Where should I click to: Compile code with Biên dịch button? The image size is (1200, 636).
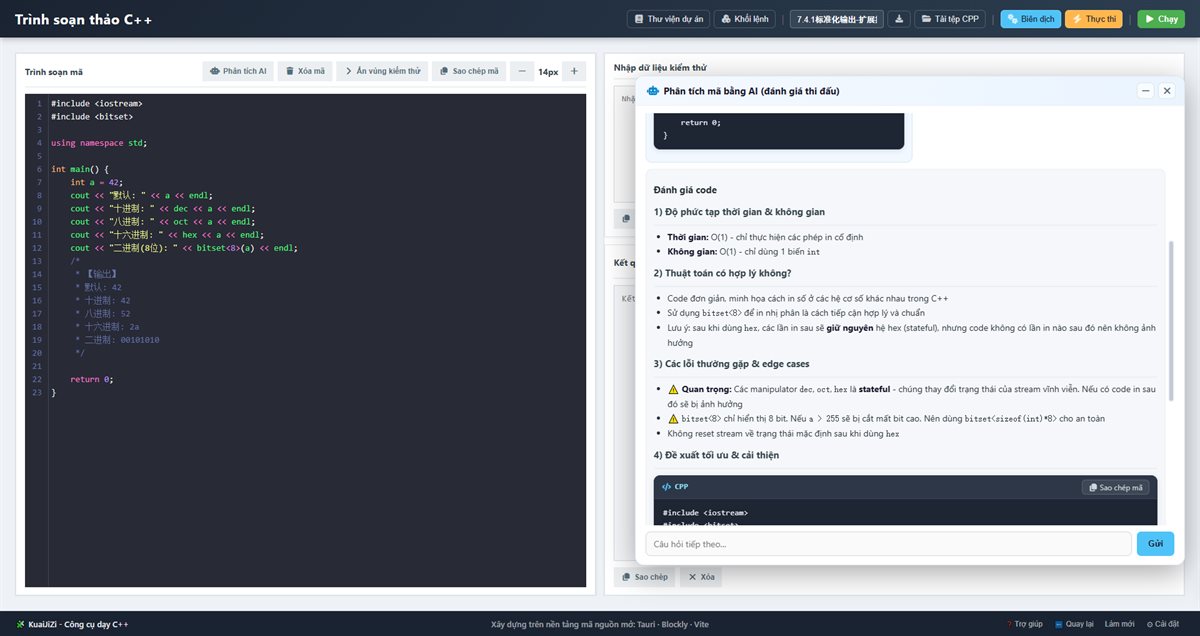[x=1030, y=19]
